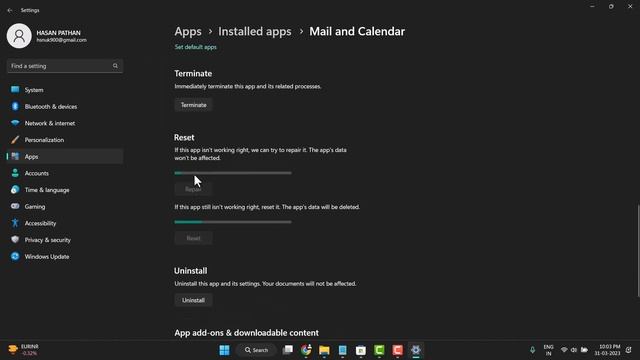Open Task View from the taskbar
The image size is (640, 360).
[x=288, y=350]
